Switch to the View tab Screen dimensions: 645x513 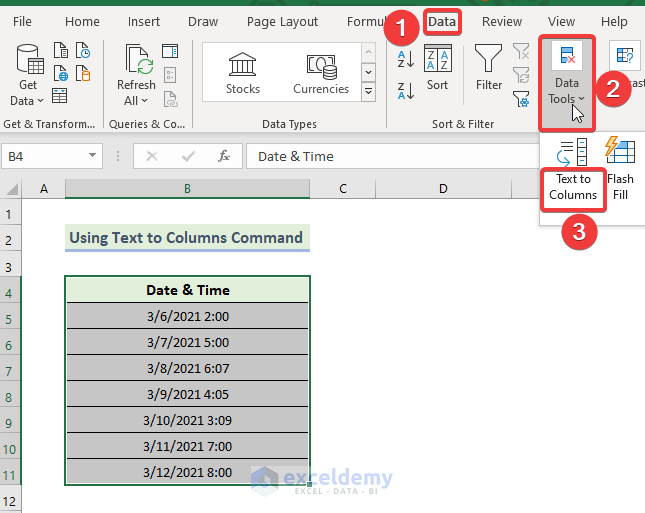click(561, 21)
